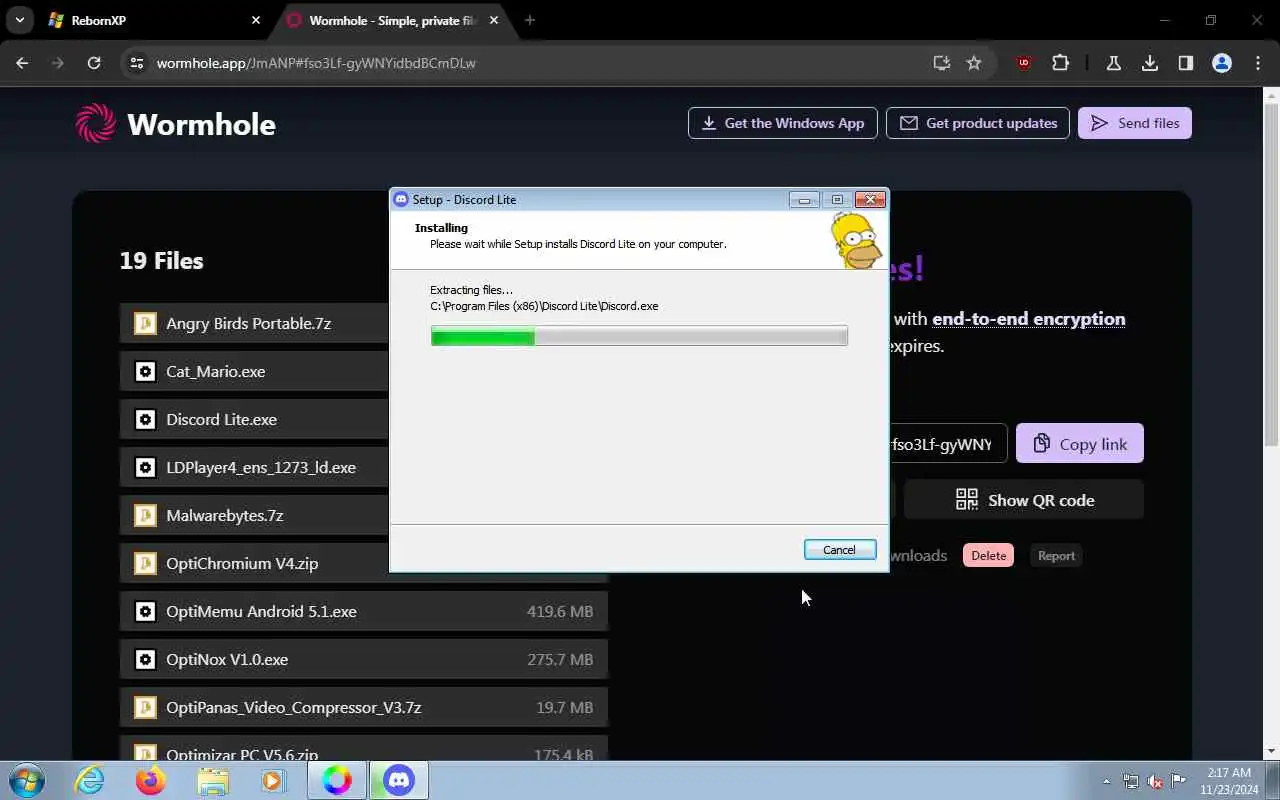Screen dimensions: 1280x800
Task: Open Chrome Labs flask icon
Action: (x=1113, y=63)
